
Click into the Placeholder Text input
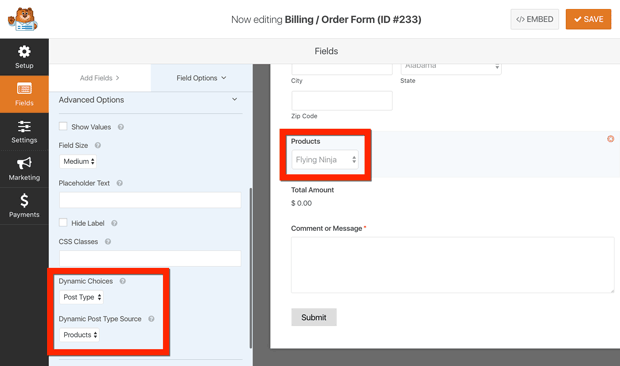[x=150, y=200]
